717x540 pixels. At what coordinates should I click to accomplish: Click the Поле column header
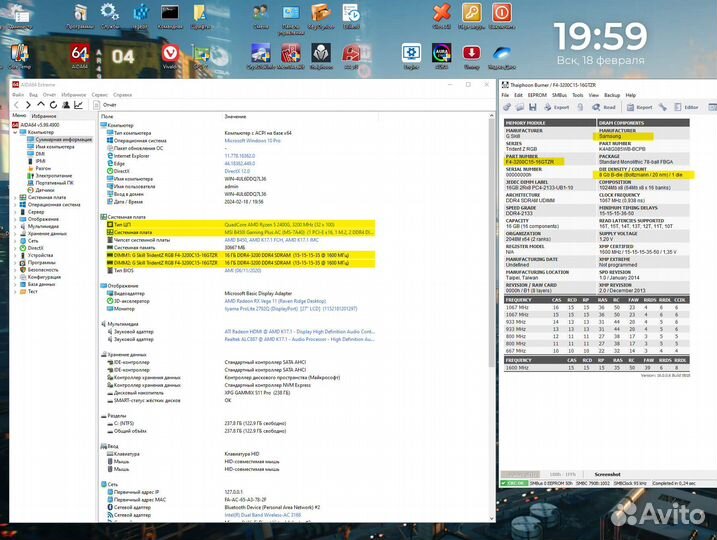(107, 117)
